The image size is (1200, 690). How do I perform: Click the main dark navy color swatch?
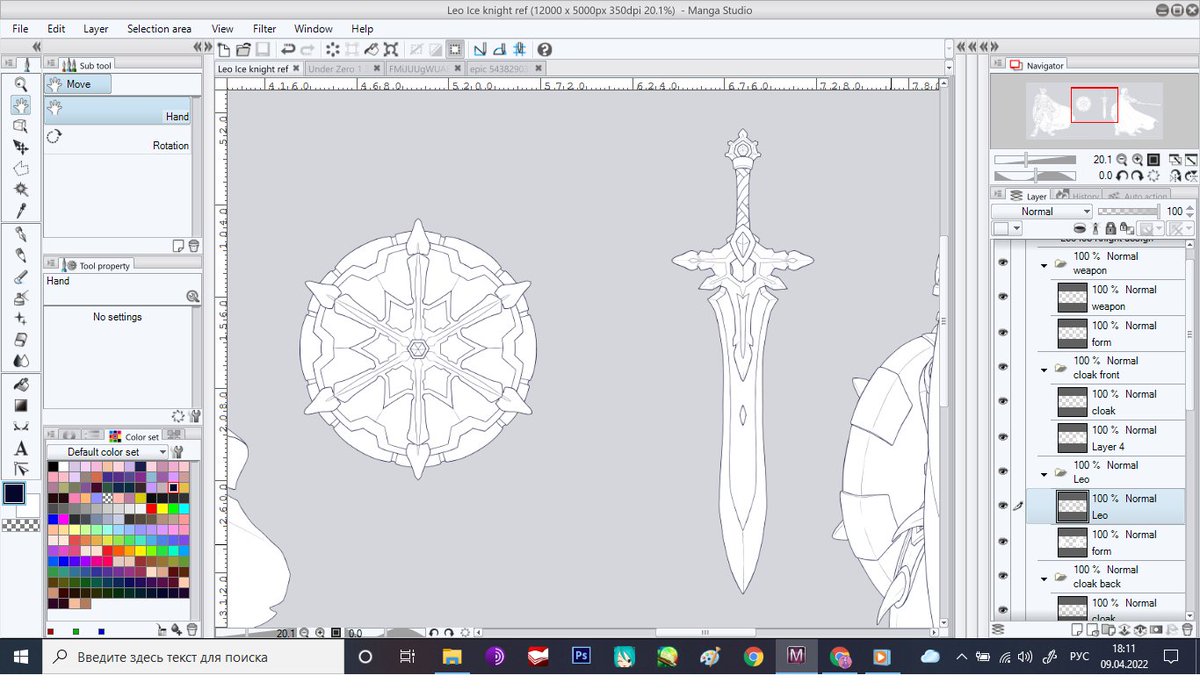15,492
